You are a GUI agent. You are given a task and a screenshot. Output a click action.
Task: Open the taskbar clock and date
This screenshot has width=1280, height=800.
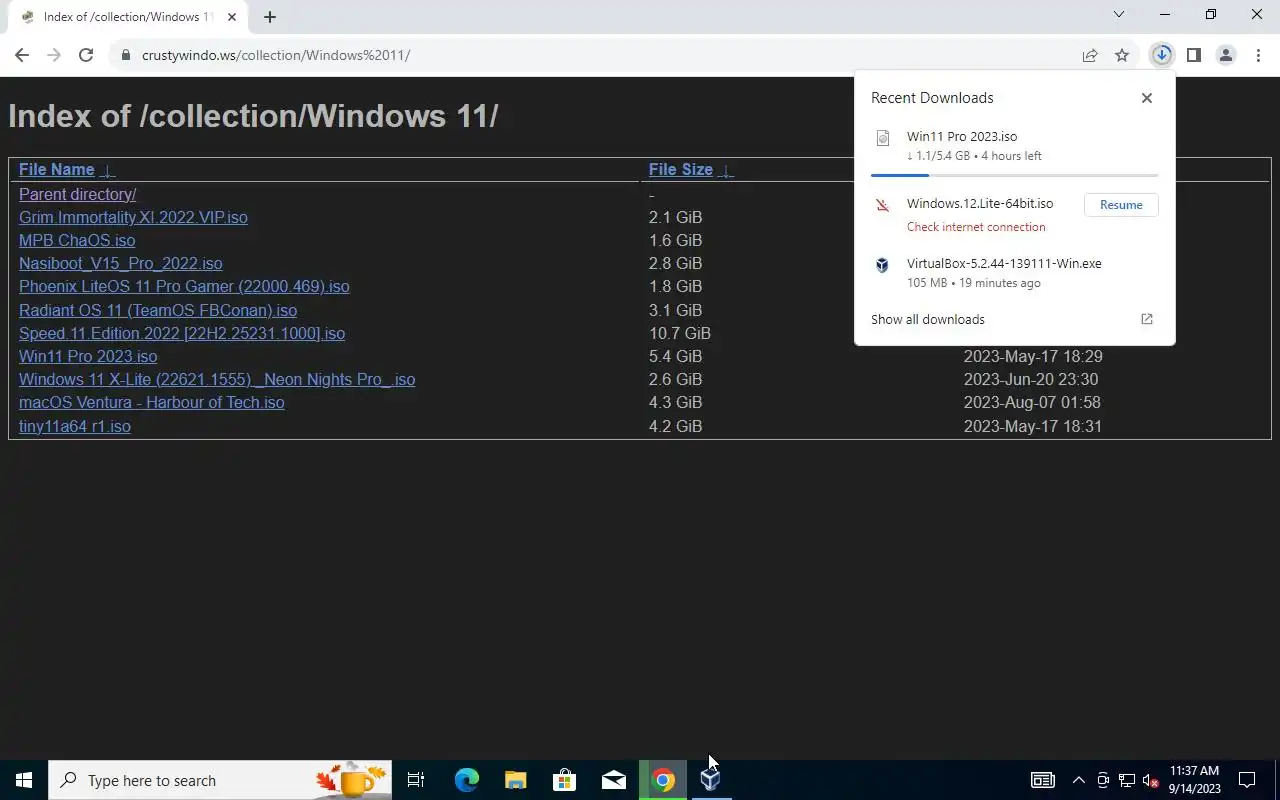click(1194, 780)
